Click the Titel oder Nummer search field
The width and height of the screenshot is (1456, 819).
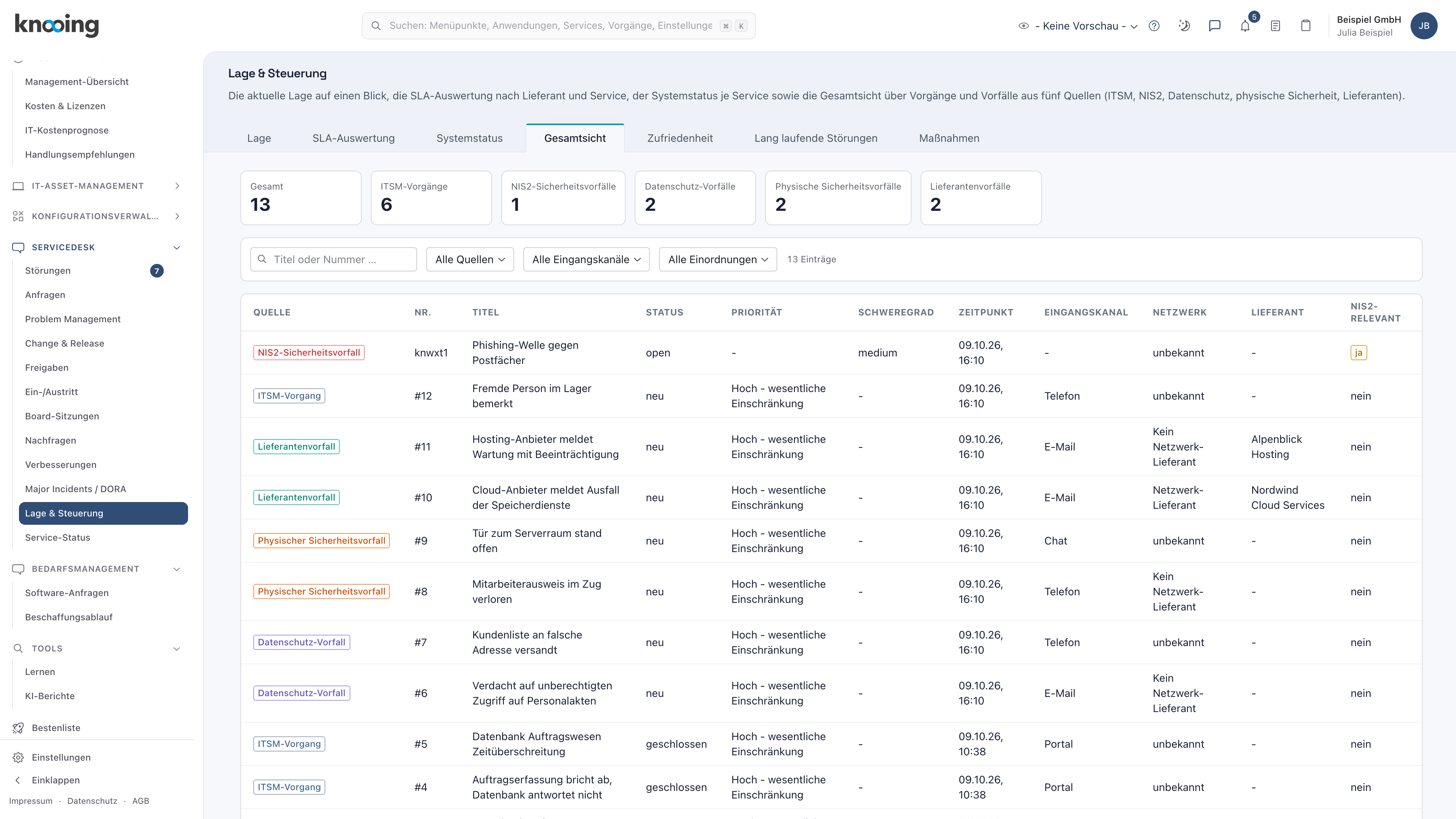(334, 259)
